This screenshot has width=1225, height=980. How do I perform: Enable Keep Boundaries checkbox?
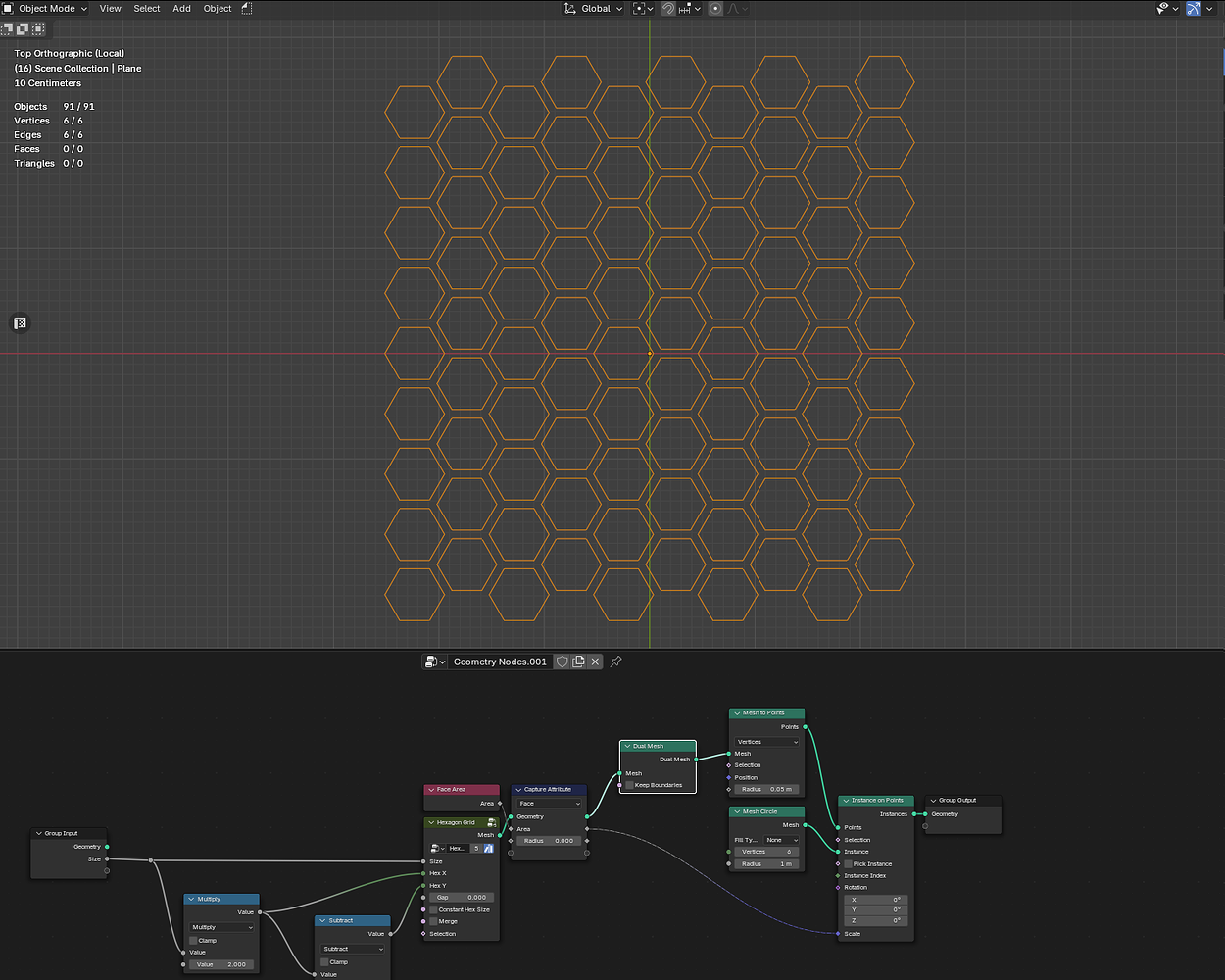pos(629,785)
